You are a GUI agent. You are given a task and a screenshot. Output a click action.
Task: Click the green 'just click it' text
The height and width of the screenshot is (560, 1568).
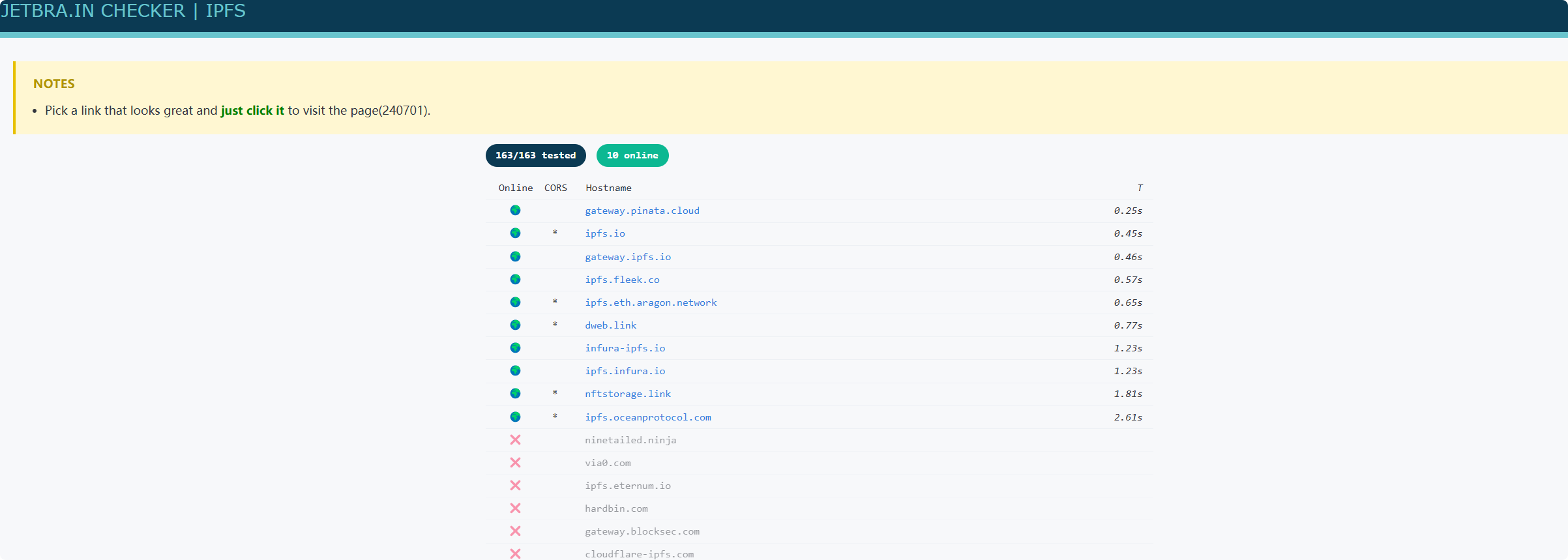point(252,110)
